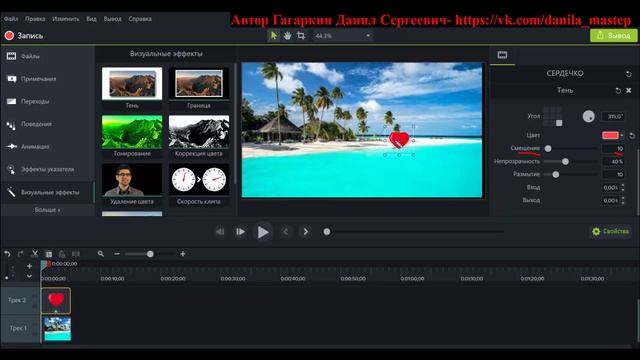The height and width of the screenshot is (360, 640).
Task: Click the red Запись record button
Action: (24, 36)
